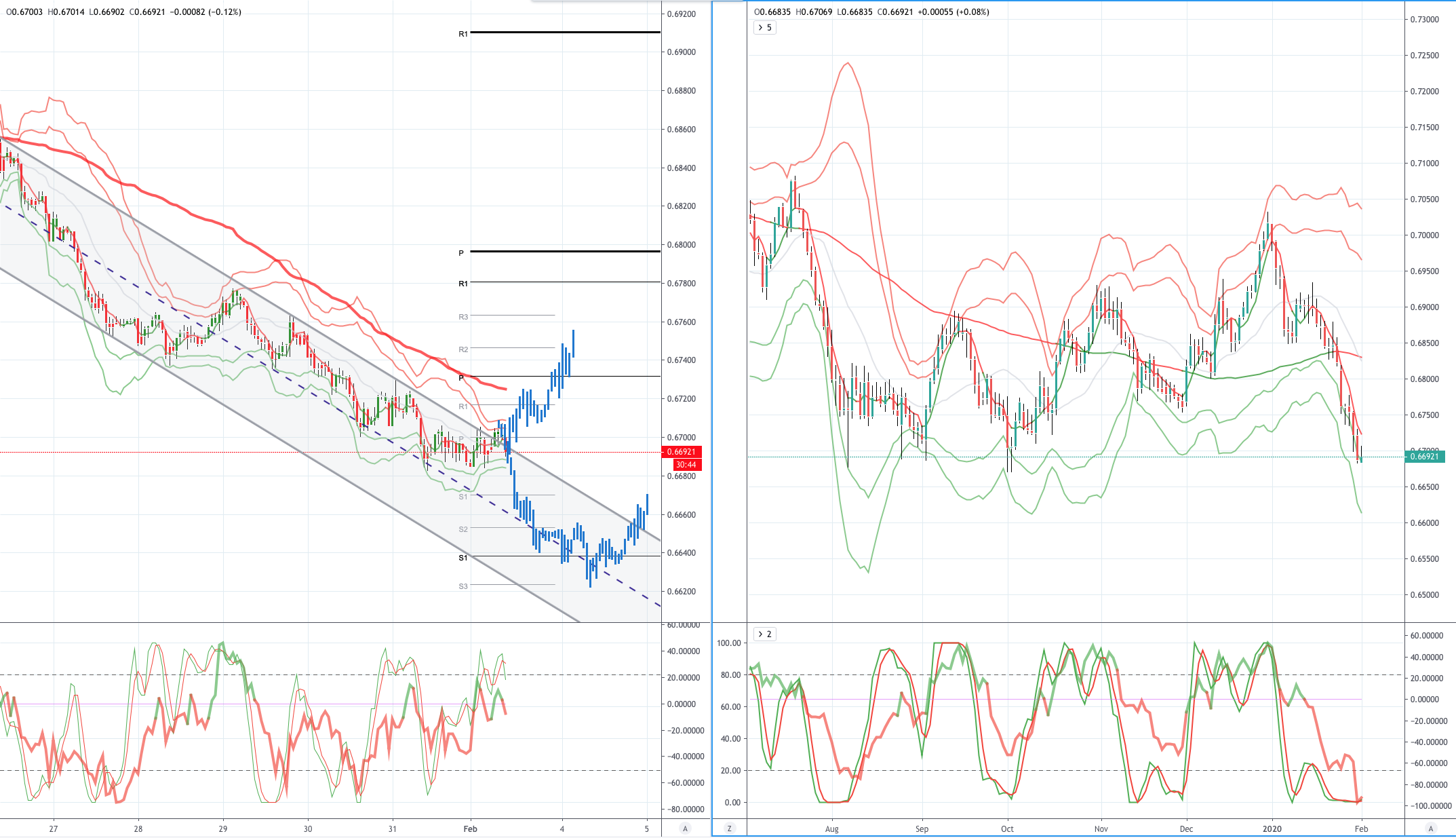Click 0.71500 on the right price scale

(x=1425, y=128)
